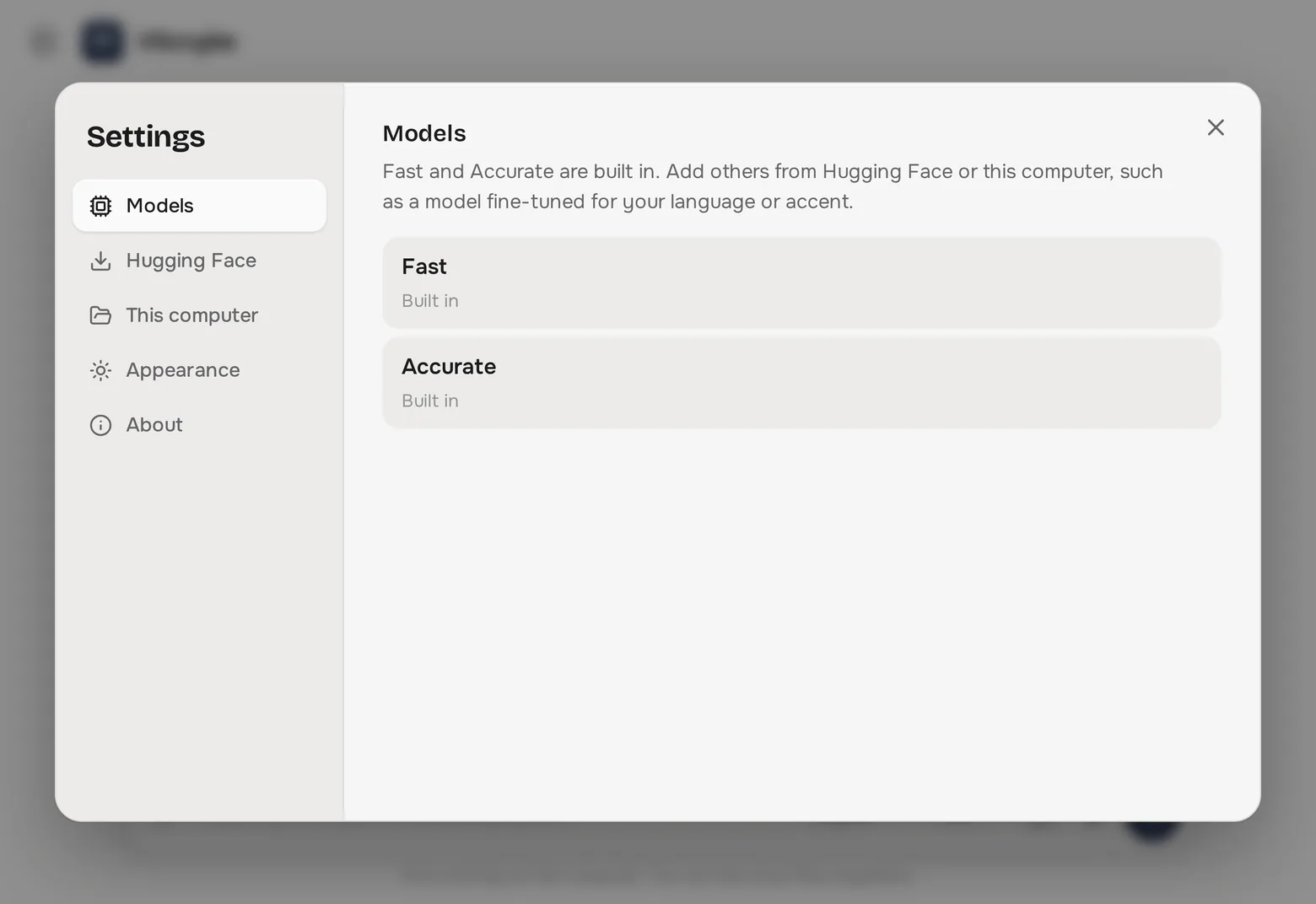The width and height of the screenshot is (1316, 904).
Task: Open the Hugging Face settings tab
Action: 199,261
